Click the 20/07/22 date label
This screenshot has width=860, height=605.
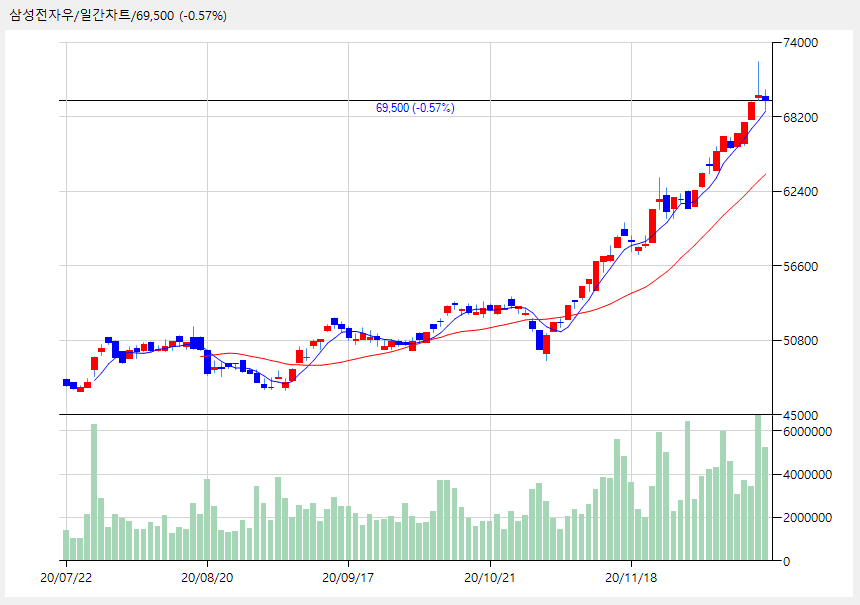click(x=66, y=578)
